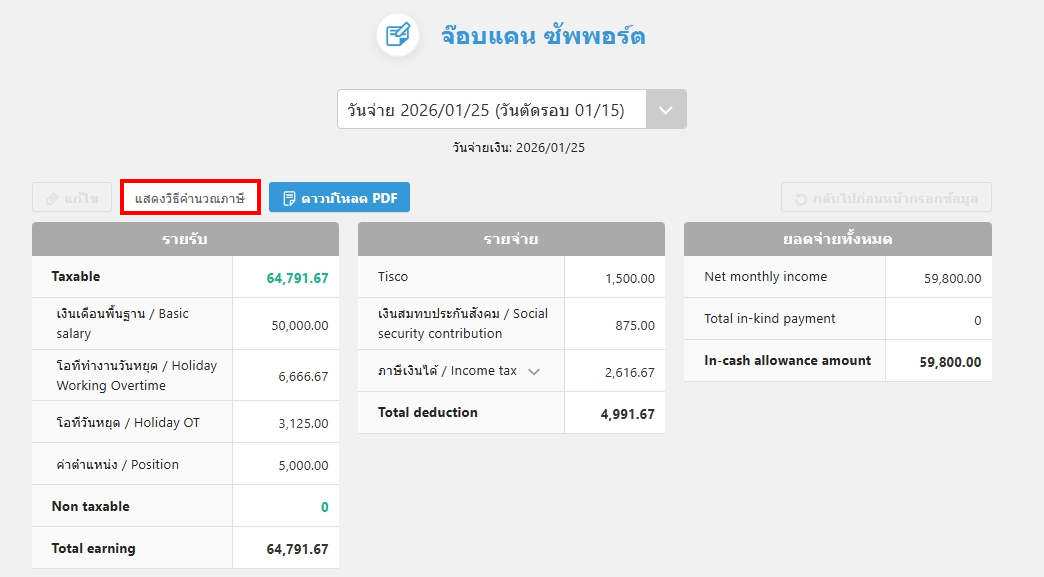Open the pay date 2026/01/25 dropdown
1044x577 pixels.
click(x=492, y=110)
